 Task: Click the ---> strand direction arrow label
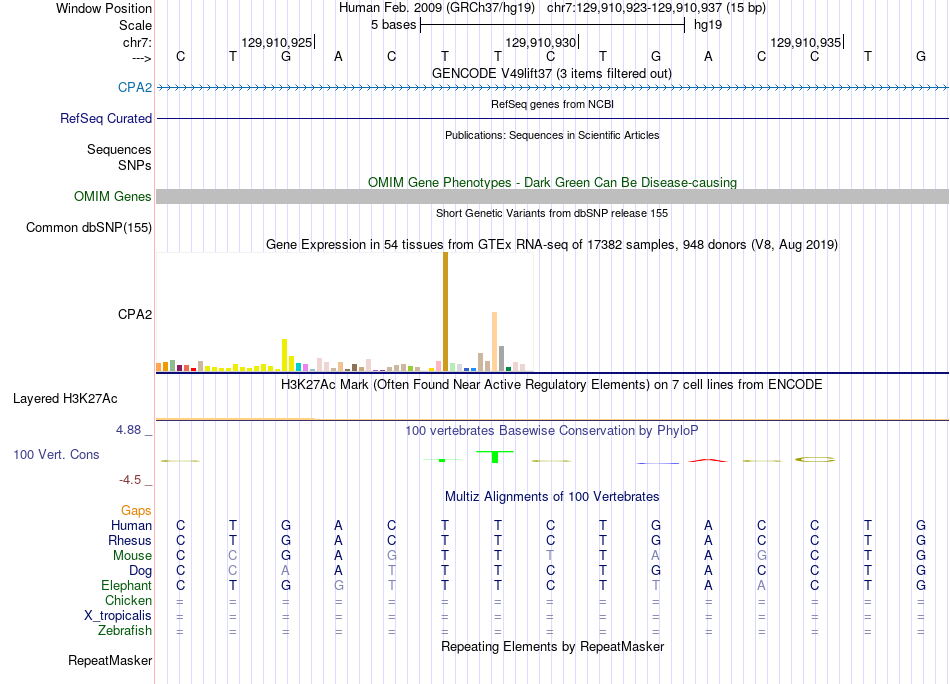click(x=141, y=58)
